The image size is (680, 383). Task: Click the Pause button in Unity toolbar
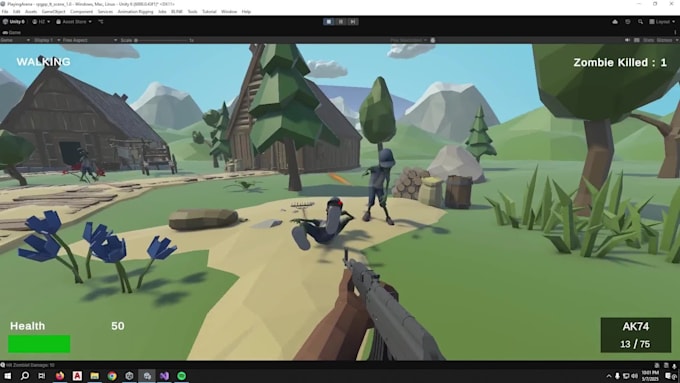coord(341,21)
